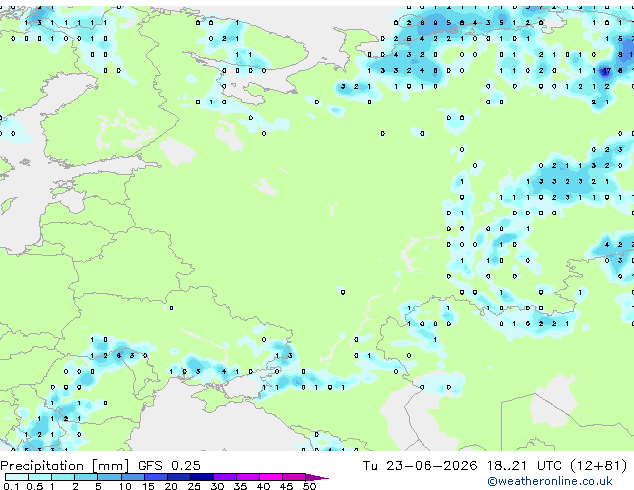This screenshot has height=490, width=634.
Task: Click the 18..21 UTC time label
Action: pyautogui.click(x=524, y=465)
